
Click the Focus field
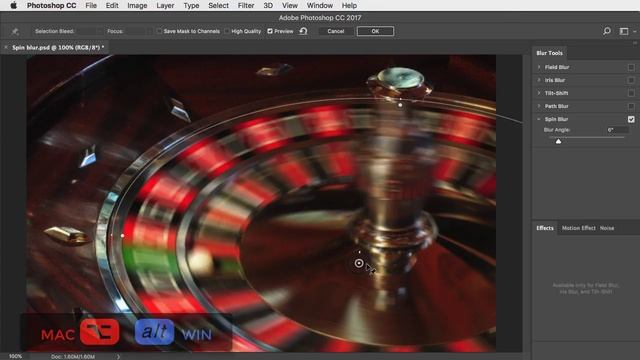(135, 31)
